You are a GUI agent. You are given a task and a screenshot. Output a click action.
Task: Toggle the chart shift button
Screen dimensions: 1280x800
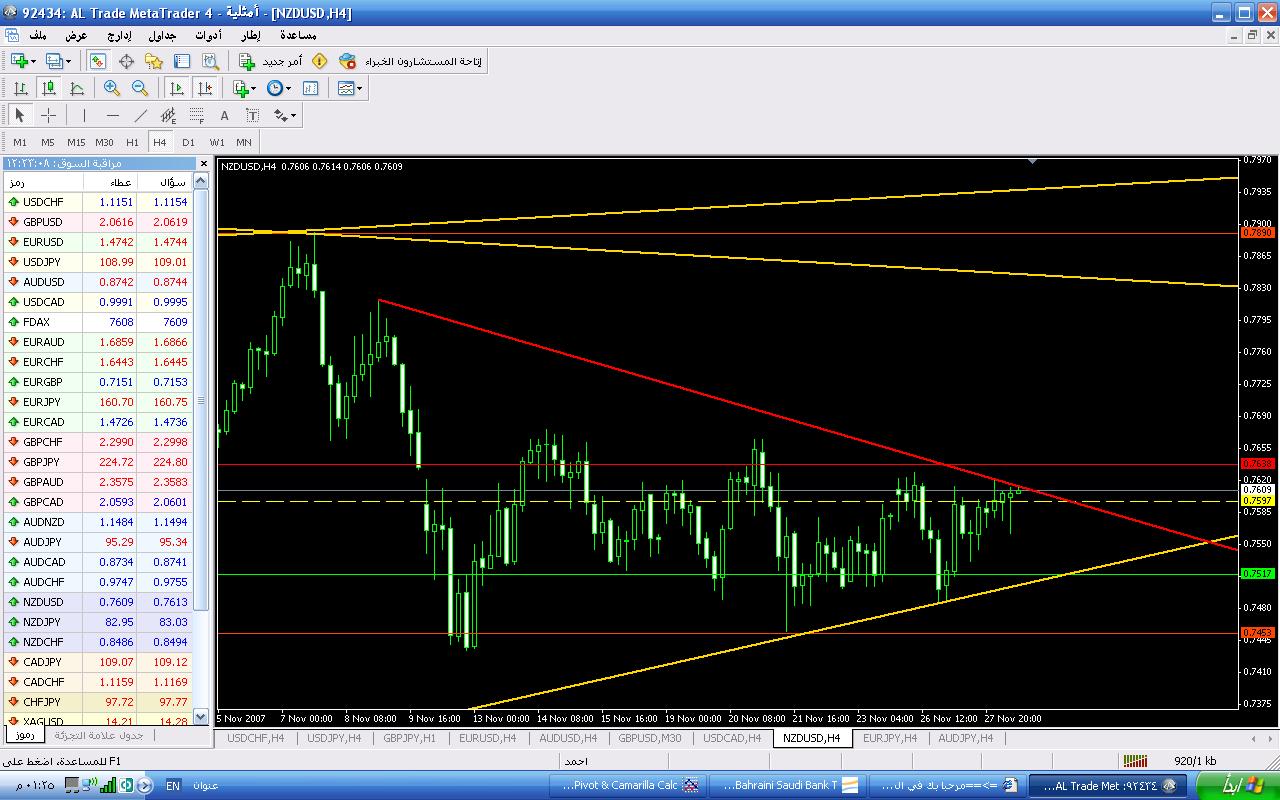[205, 88]
